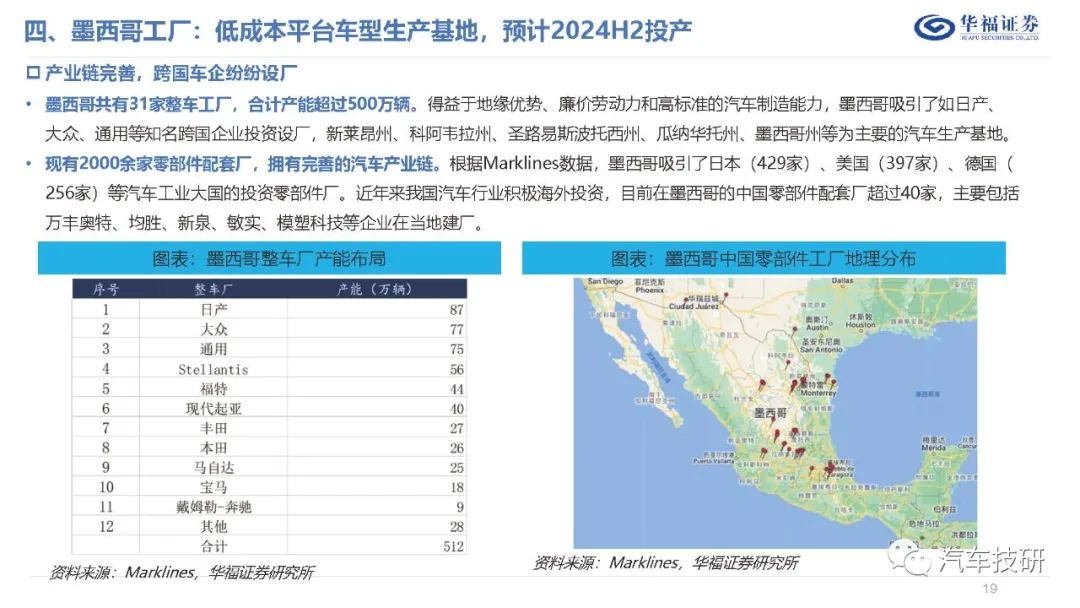Viewport: 1080px width, 608px height.
Task: Select the 马自达 table cell
Action: (x=214, y=468)
